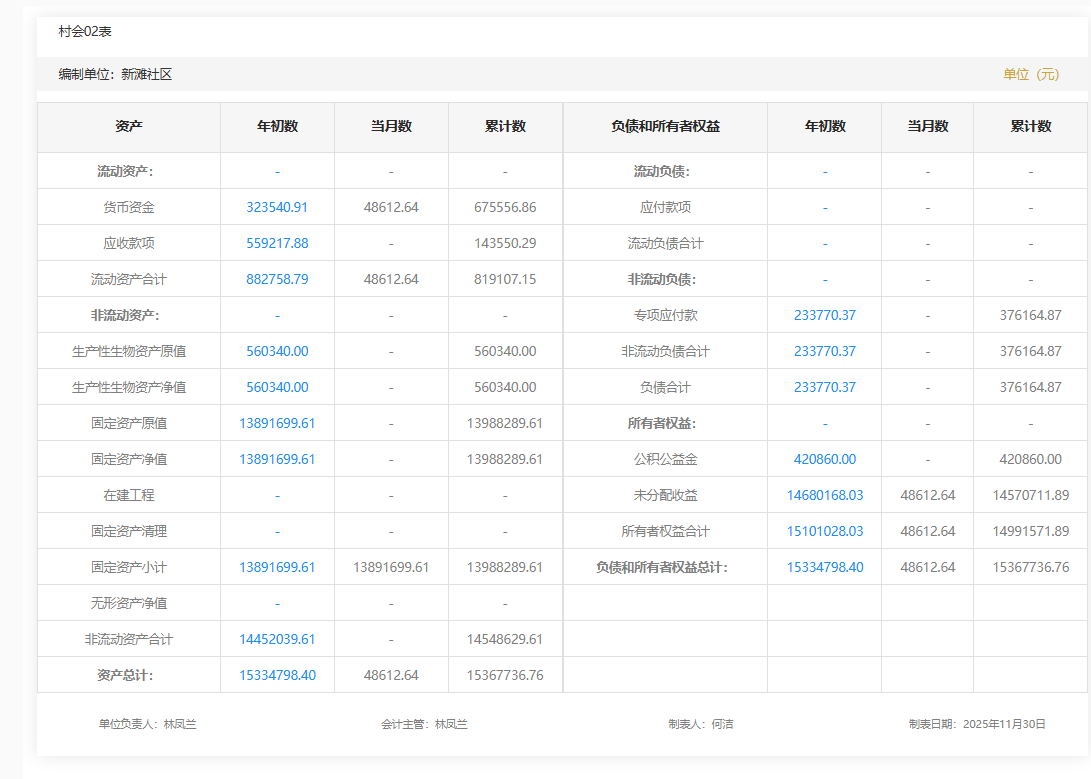Select the 货币资金 cumulative cell 675556.86

(505, 207)
